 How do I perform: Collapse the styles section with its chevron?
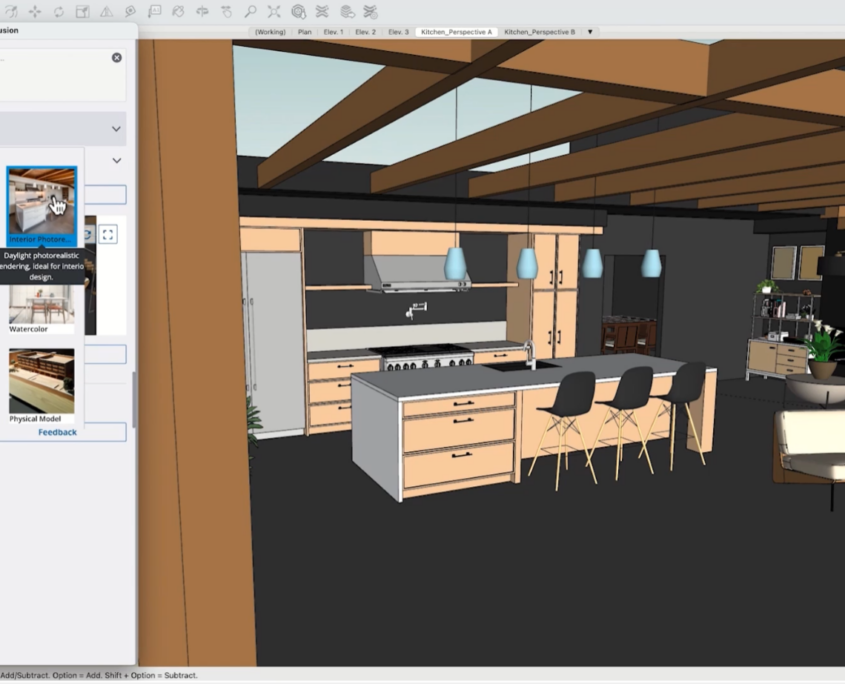click(x=116, y=160)
